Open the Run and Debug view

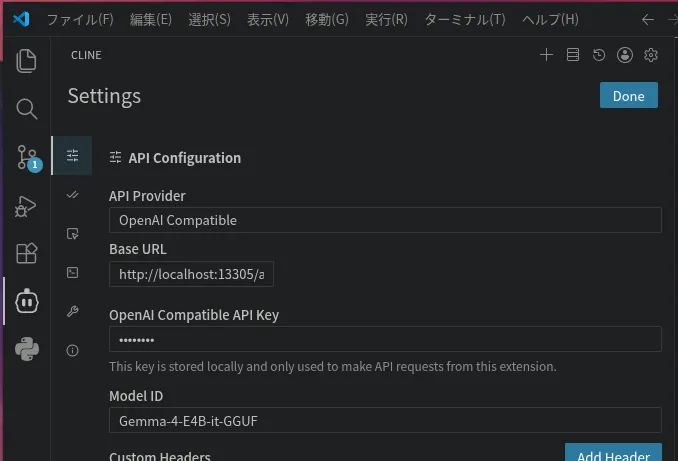point(26,206)
